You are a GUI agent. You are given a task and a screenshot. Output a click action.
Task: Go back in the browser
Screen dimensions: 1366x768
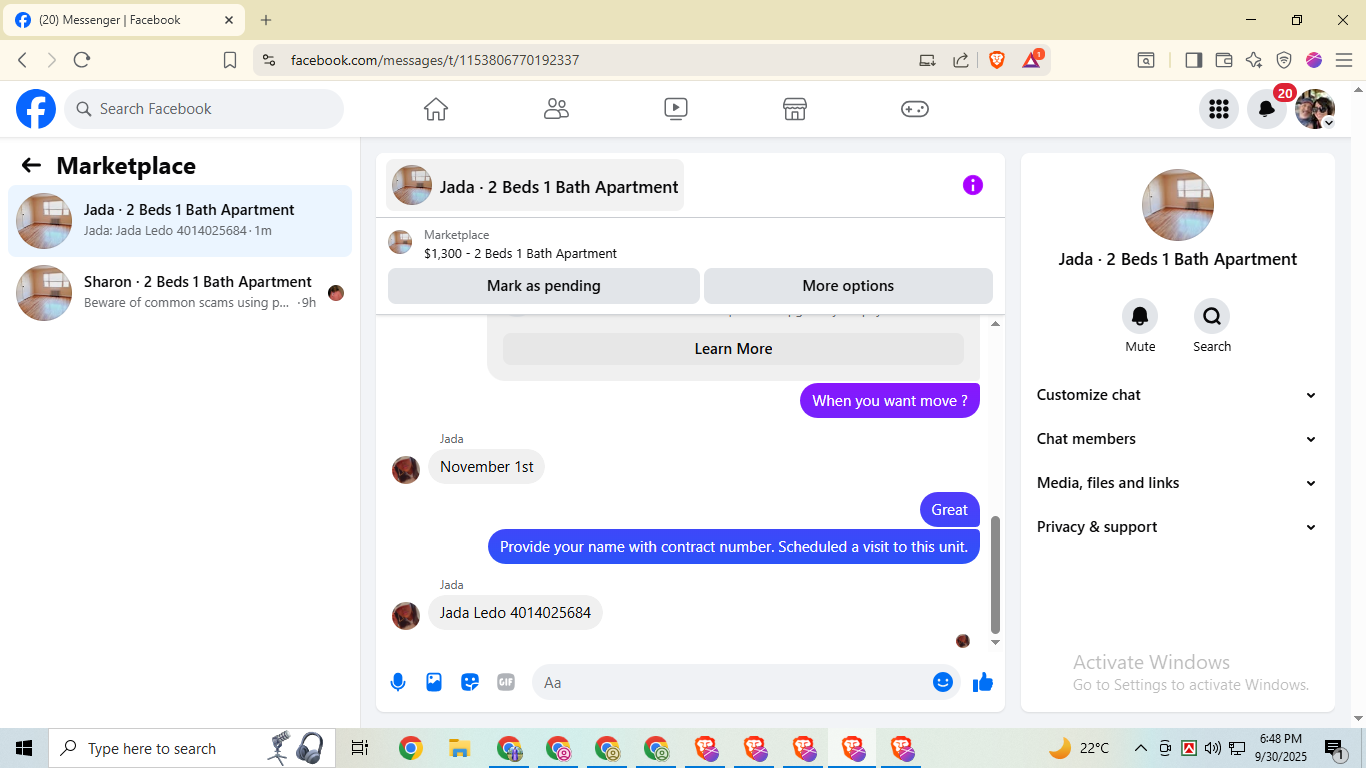(x=22, y=60)
